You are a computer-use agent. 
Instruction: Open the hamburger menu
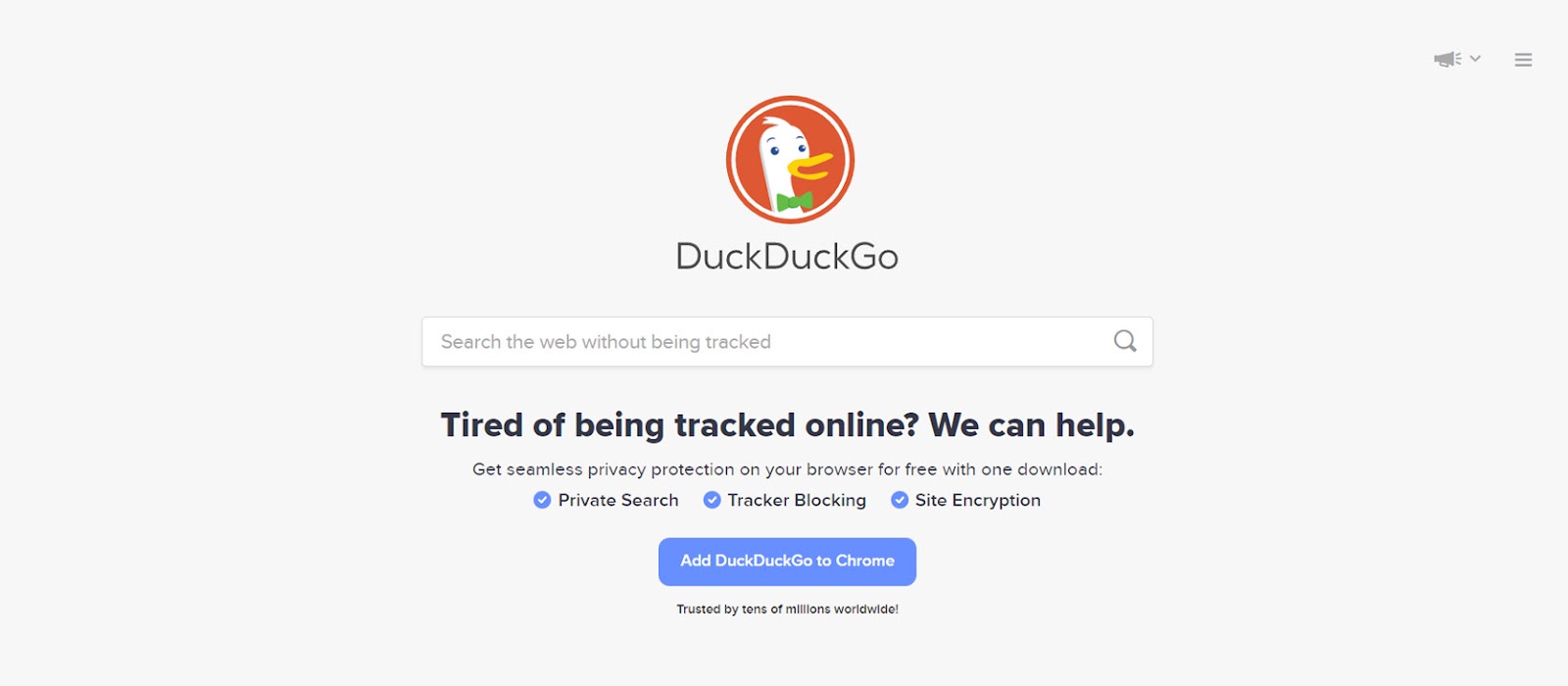[x=1523, y=60]
